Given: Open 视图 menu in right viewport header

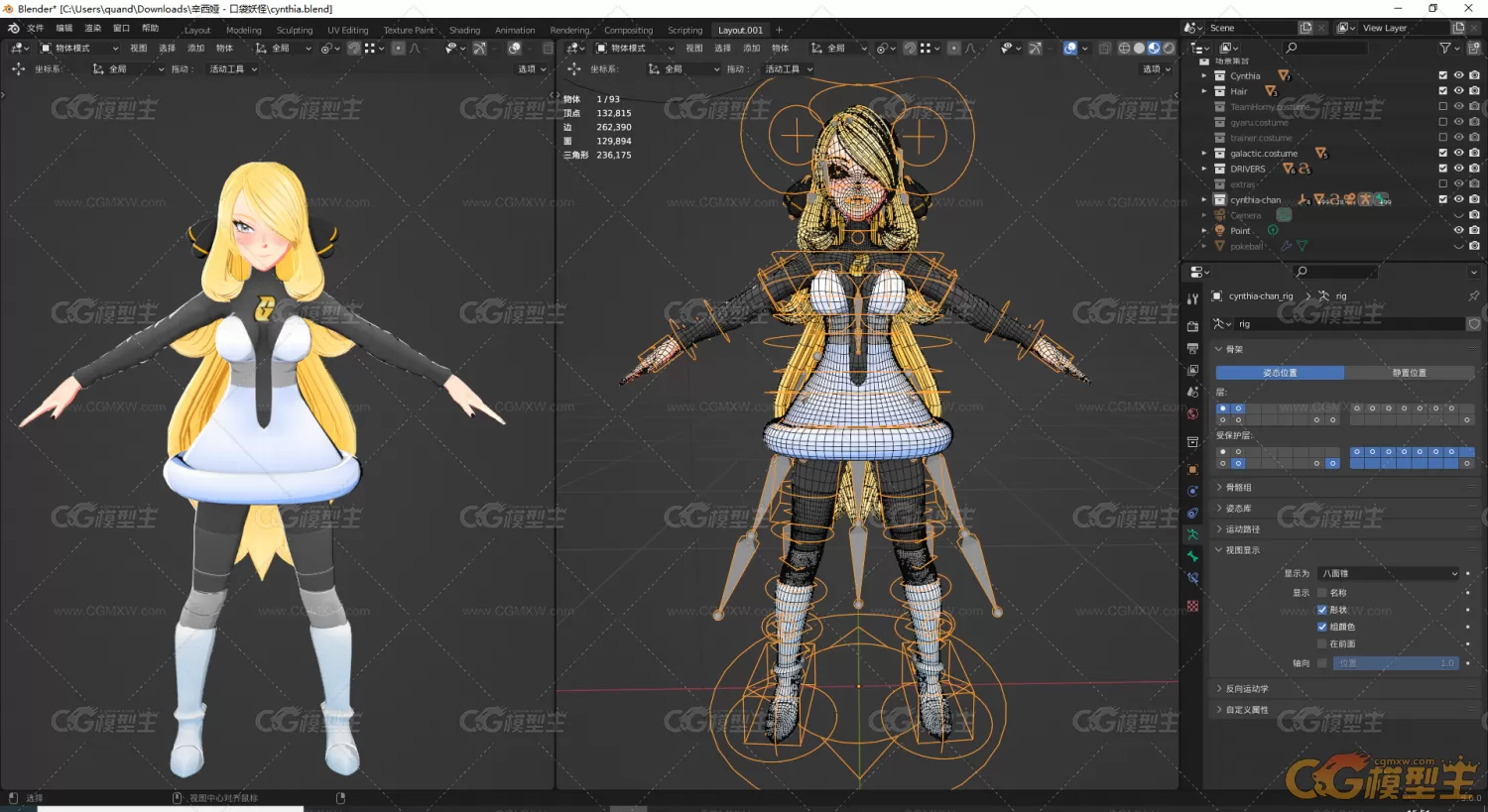Looking at the screenshot, I should (694, 48).
